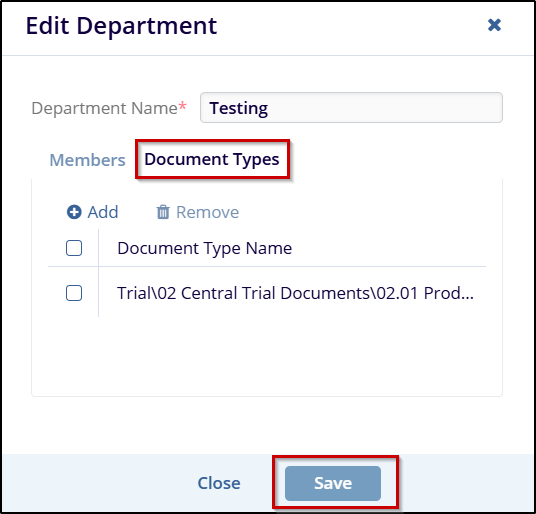The image size is (536, 514).
Task: Click the Save button
Action: [333, 483]
